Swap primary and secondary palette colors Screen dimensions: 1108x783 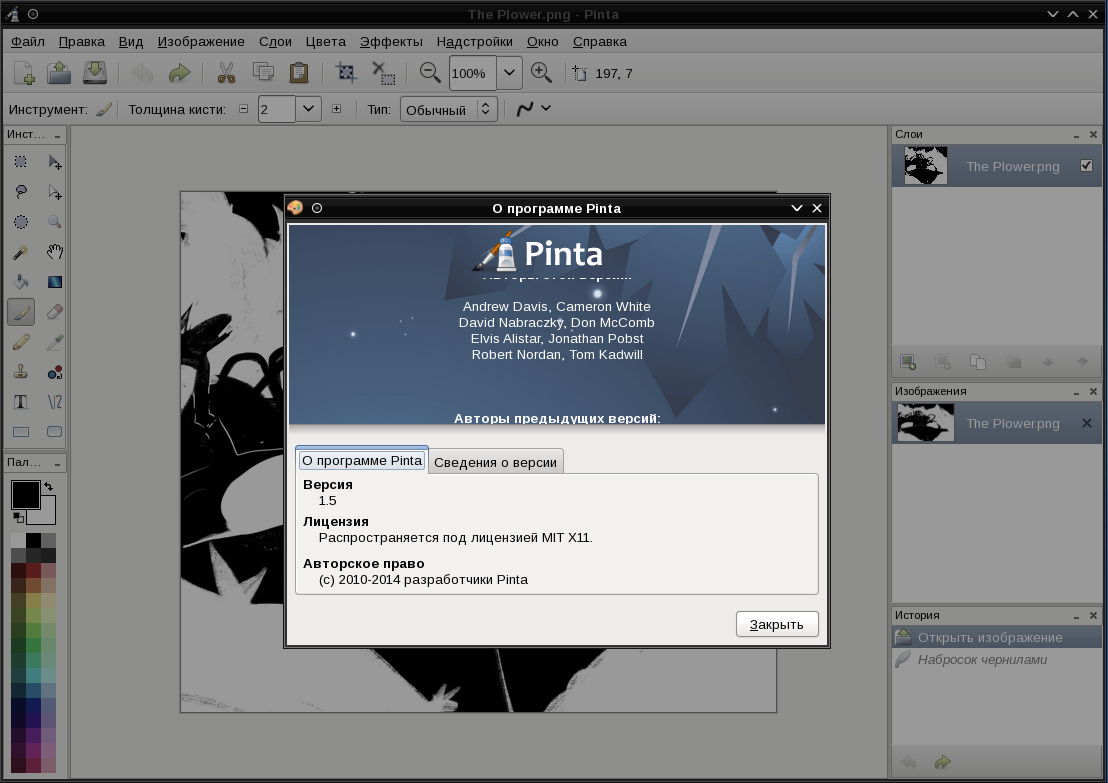[49, 487]
